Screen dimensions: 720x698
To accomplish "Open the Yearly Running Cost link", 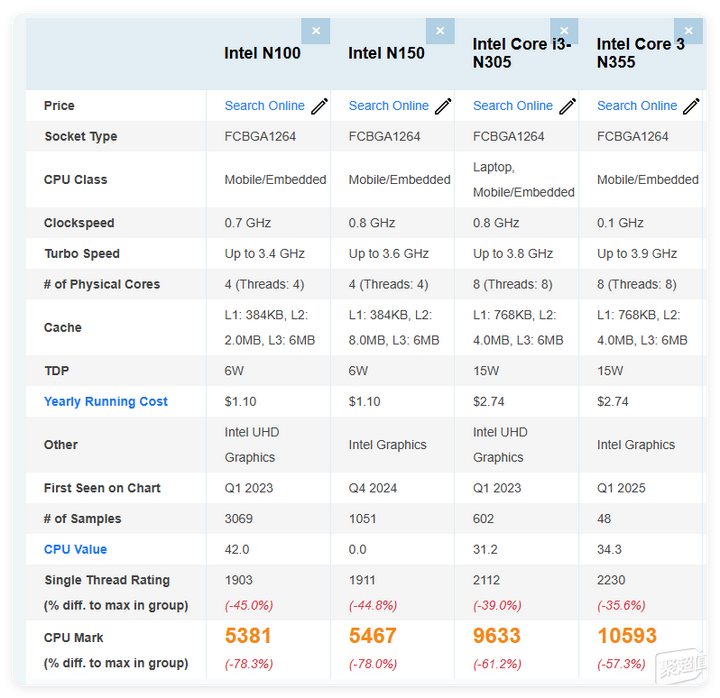I will pyautogui.click(x=106, y=402).
